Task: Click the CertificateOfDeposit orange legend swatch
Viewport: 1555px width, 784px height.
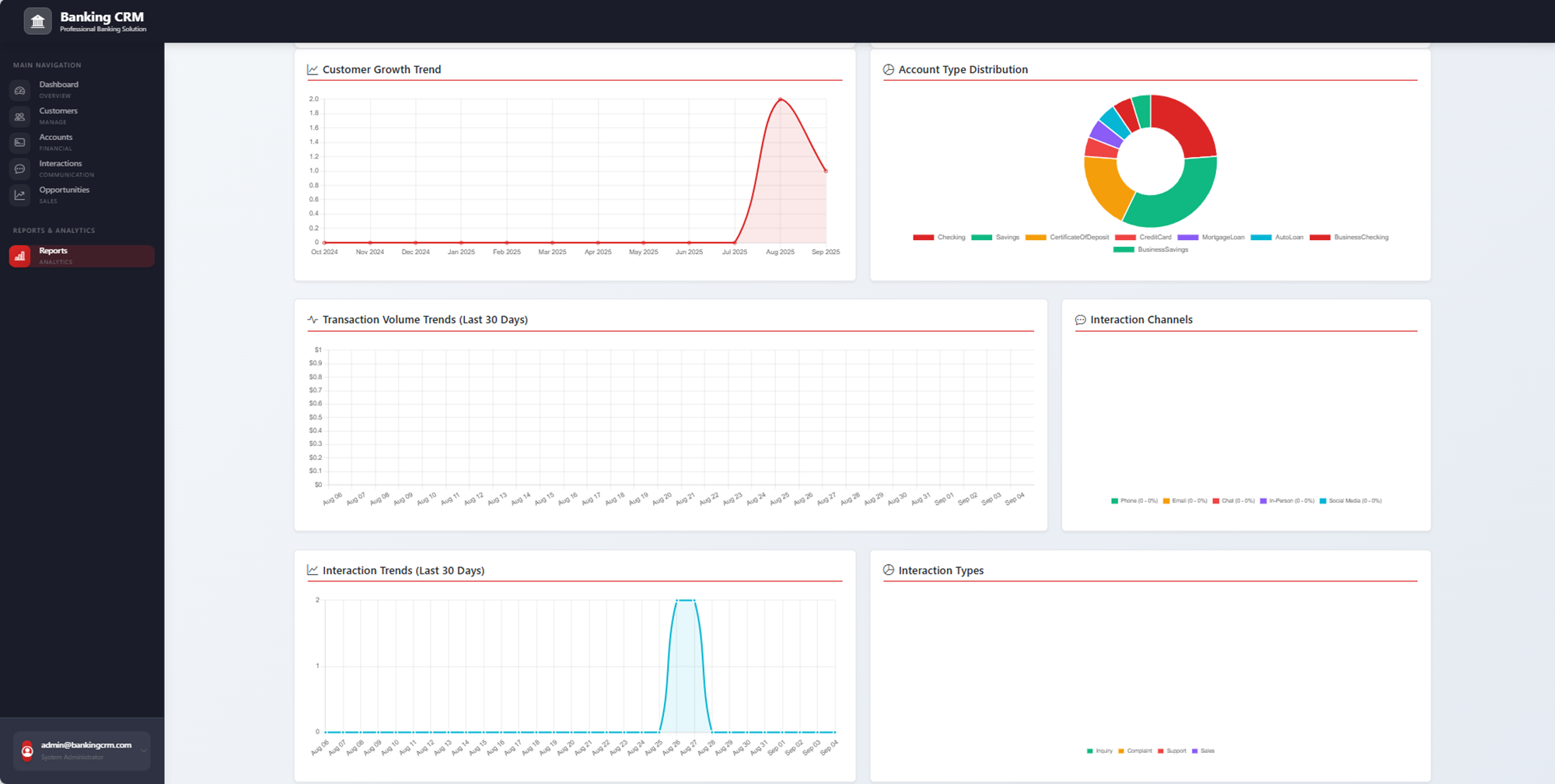Action: [x=1036, y=238]
